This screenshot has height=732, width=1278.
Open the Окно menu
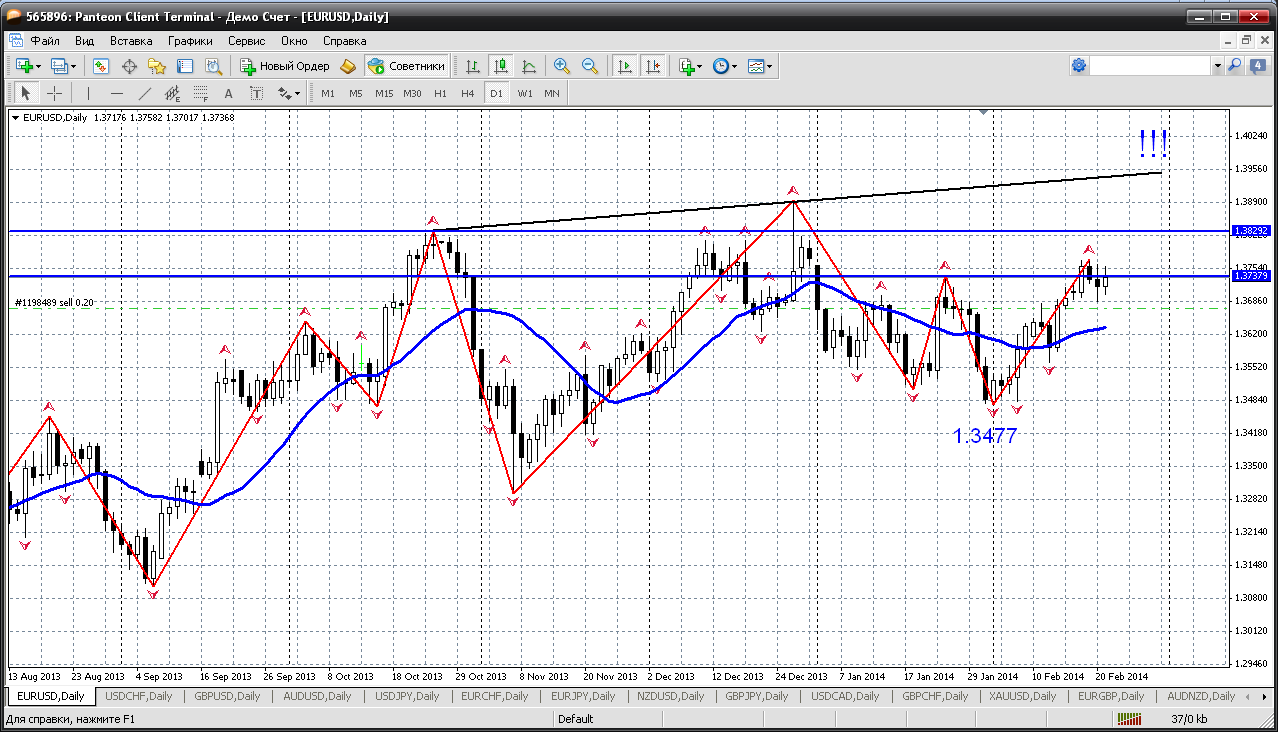point(294,41)
